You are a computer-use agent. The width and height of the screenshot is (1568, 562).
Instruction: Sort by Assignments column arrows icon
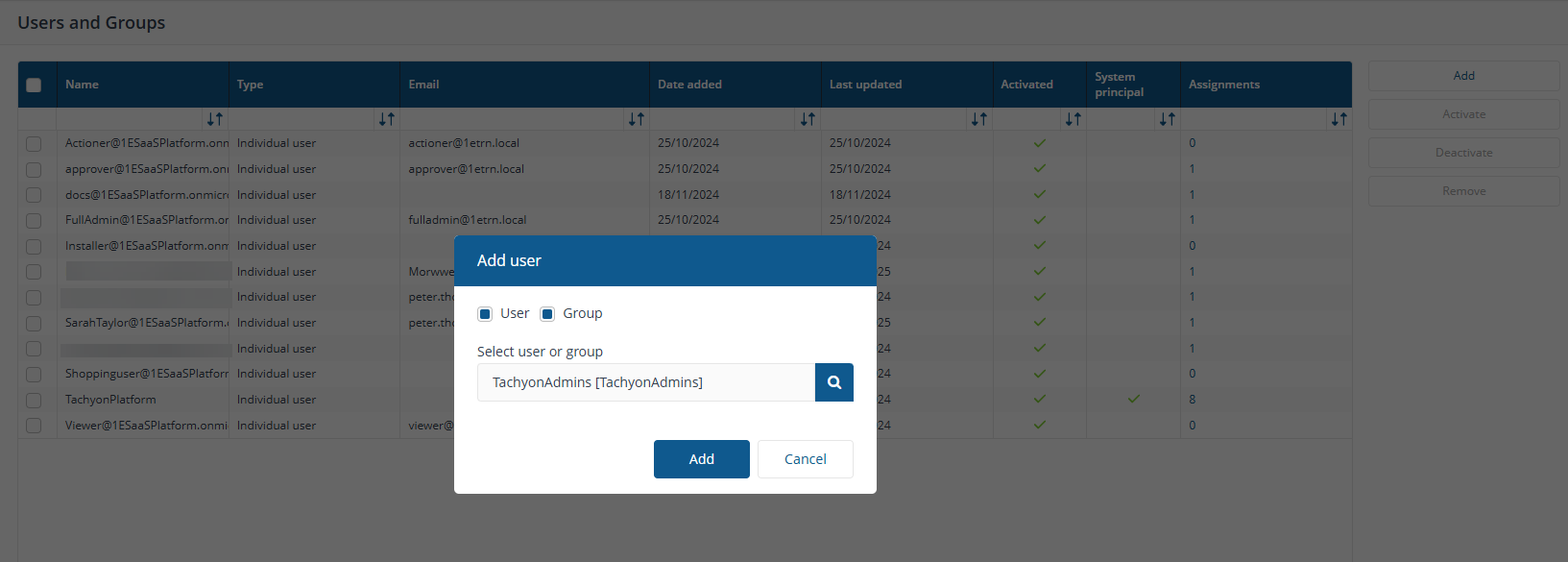(1339, 119)
